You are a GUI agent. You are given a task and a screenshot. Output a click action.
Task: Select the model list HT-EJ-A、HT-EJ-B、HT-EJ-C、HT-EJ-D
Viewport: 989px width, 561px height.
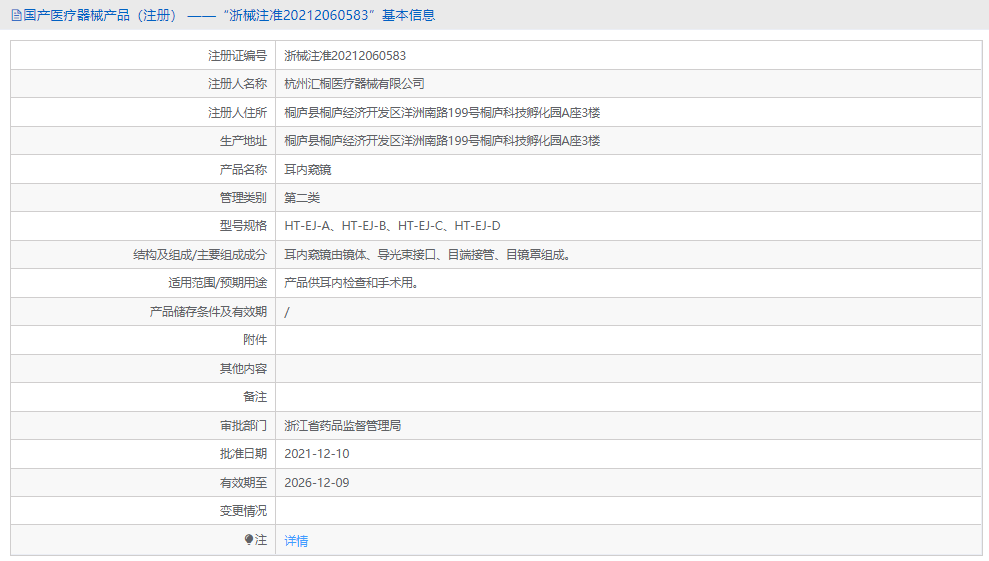click(x=392, y=226)
